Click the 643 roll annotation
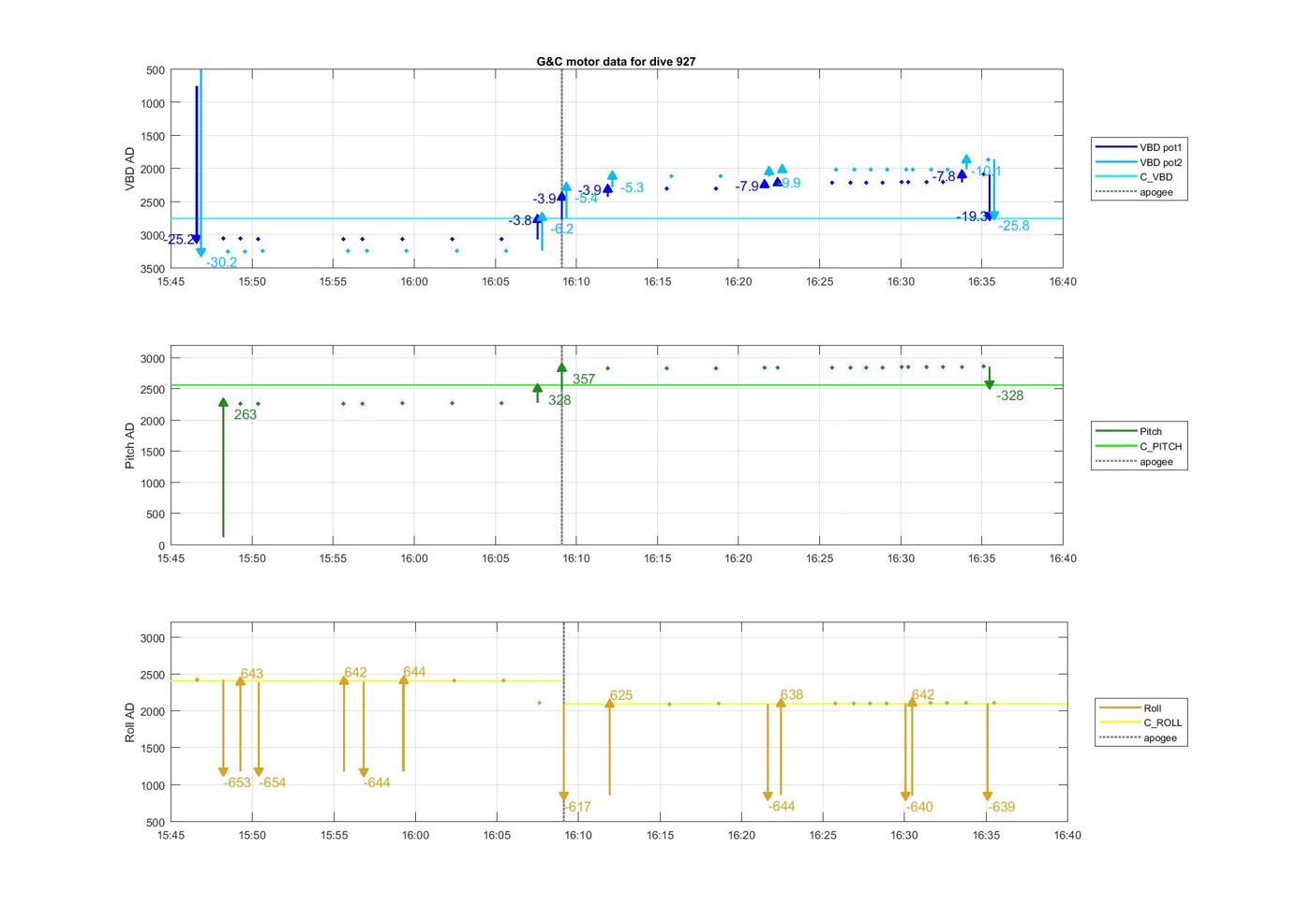The image size is (1312, 924). coord(252,674)
